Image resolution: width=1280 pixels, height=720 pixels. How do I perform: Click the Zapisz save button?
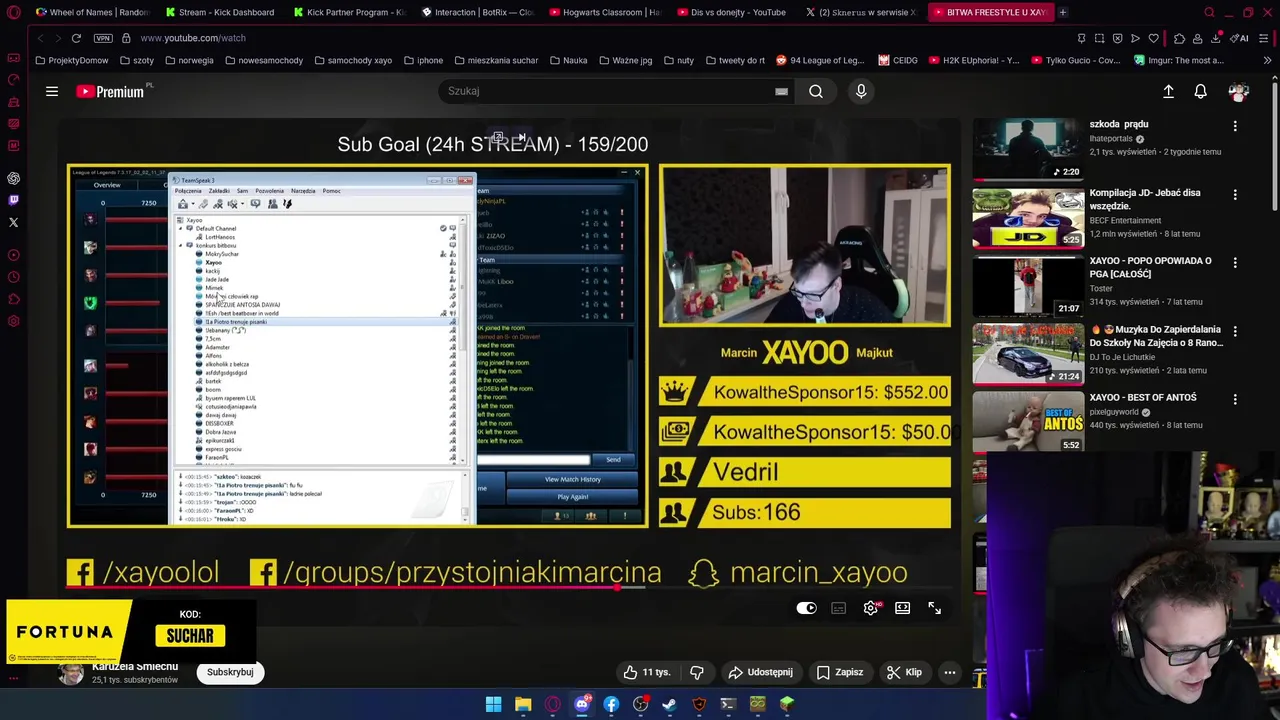tap(839, 672)
